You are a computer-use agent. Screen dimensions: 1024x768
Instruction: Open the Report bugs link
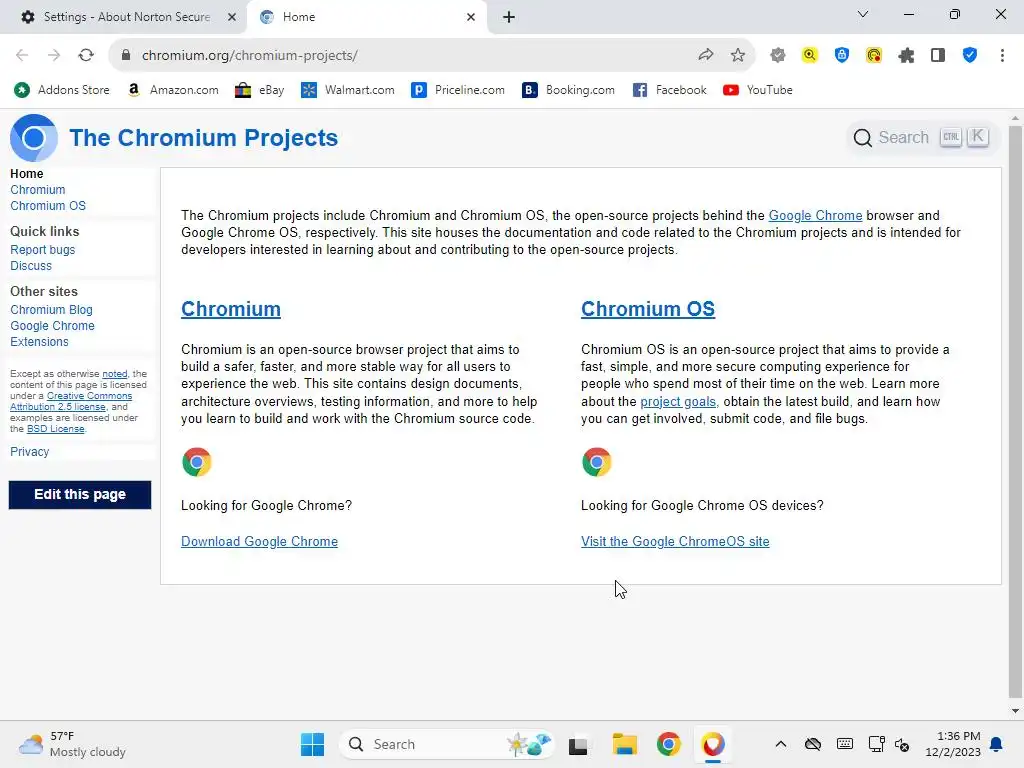pyautogui.click(x=42, y=249)
